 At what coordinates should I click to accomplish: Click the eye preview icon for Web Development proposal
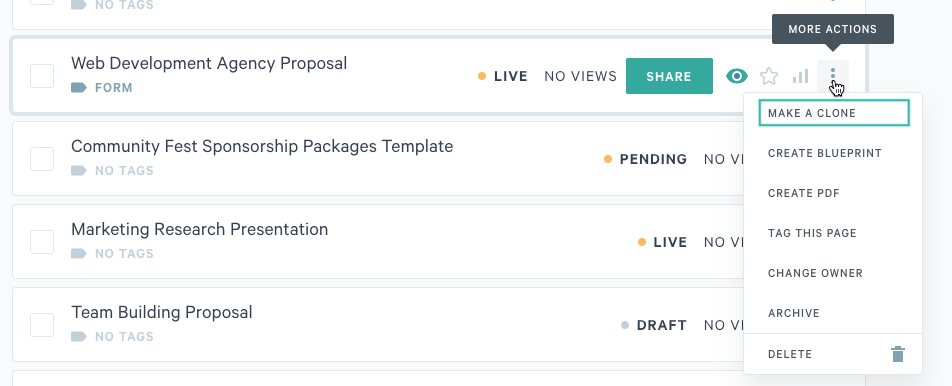737,76
